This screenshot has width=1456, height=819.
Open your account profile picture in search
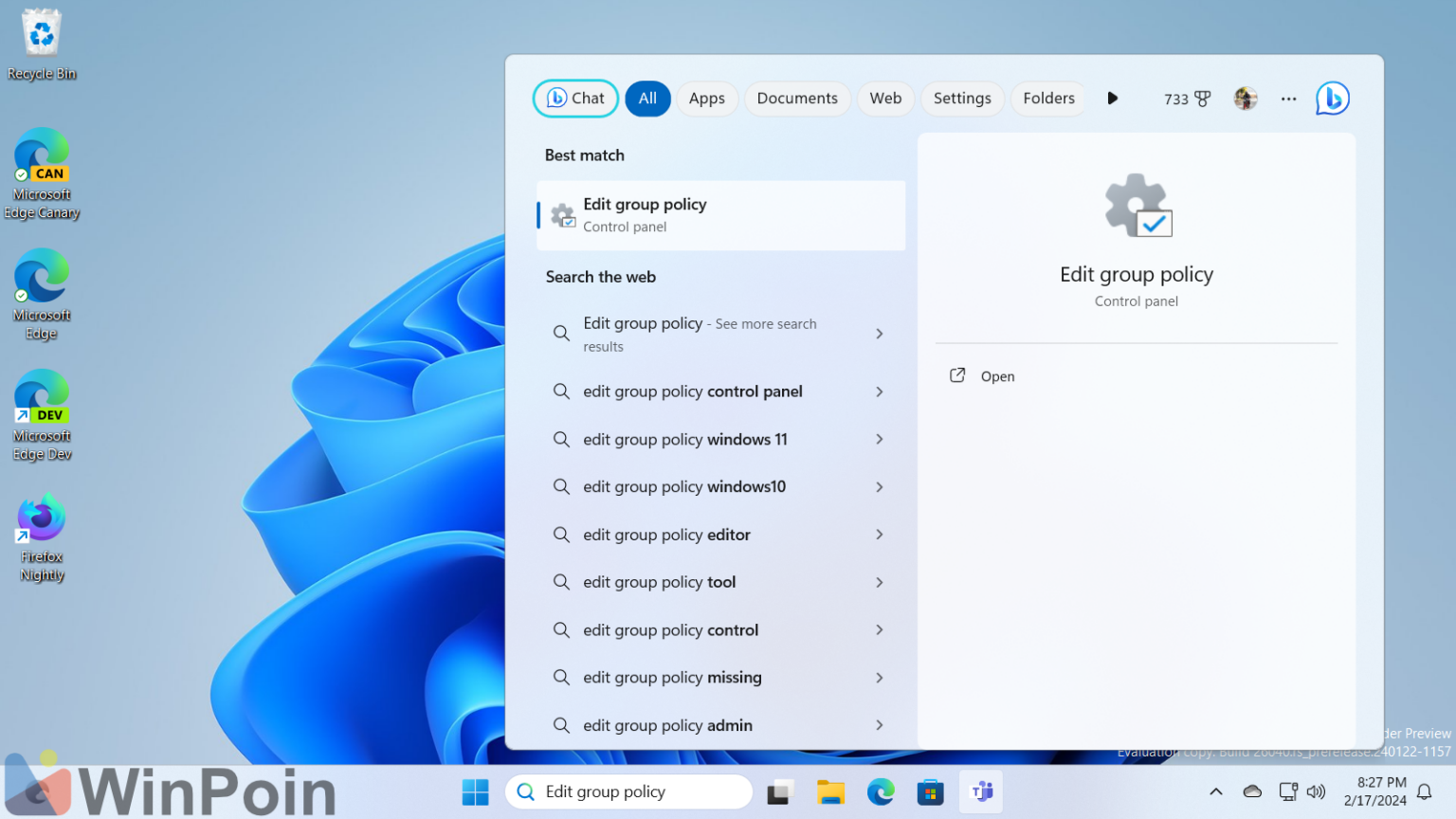click(1245, 98)
